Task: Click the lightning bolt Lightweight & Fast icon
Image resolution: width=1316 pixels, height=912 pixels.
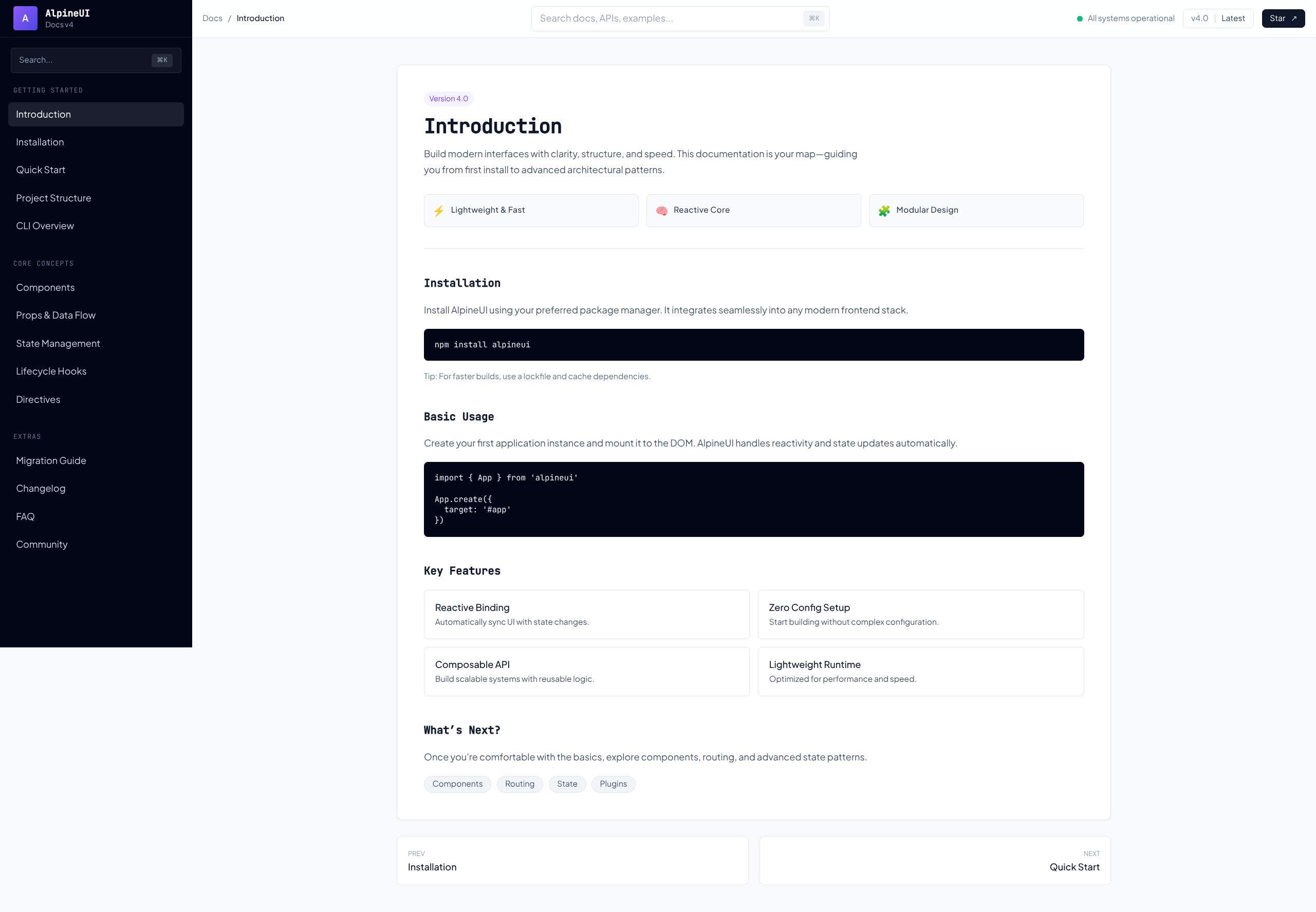Action: click(x=438, y=211)
